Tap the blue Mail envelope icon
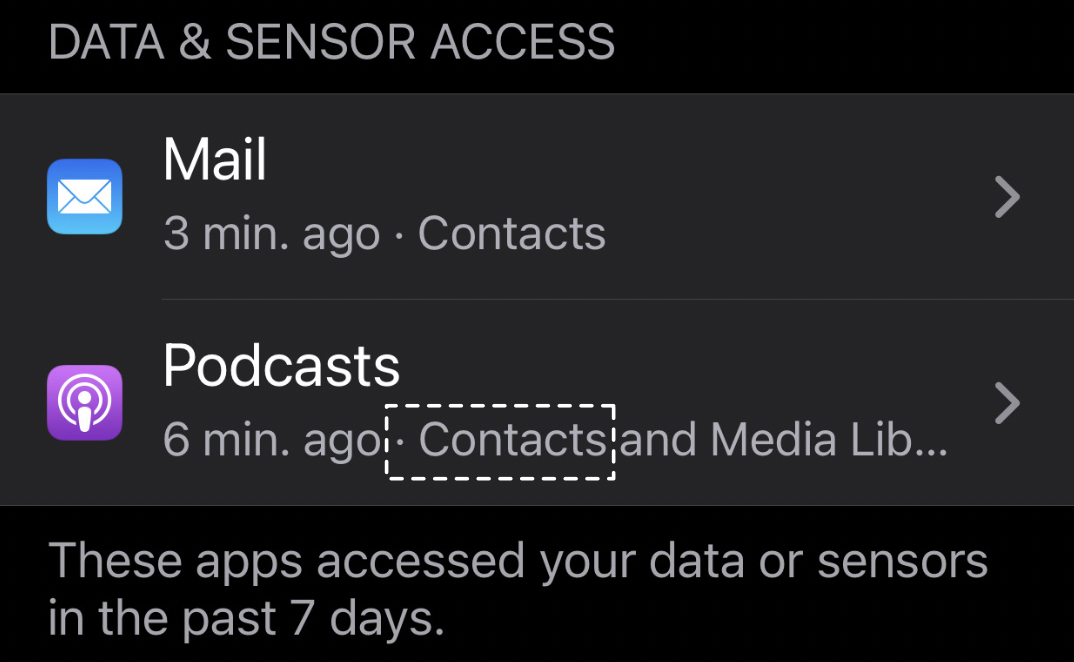 coord(85,197)
